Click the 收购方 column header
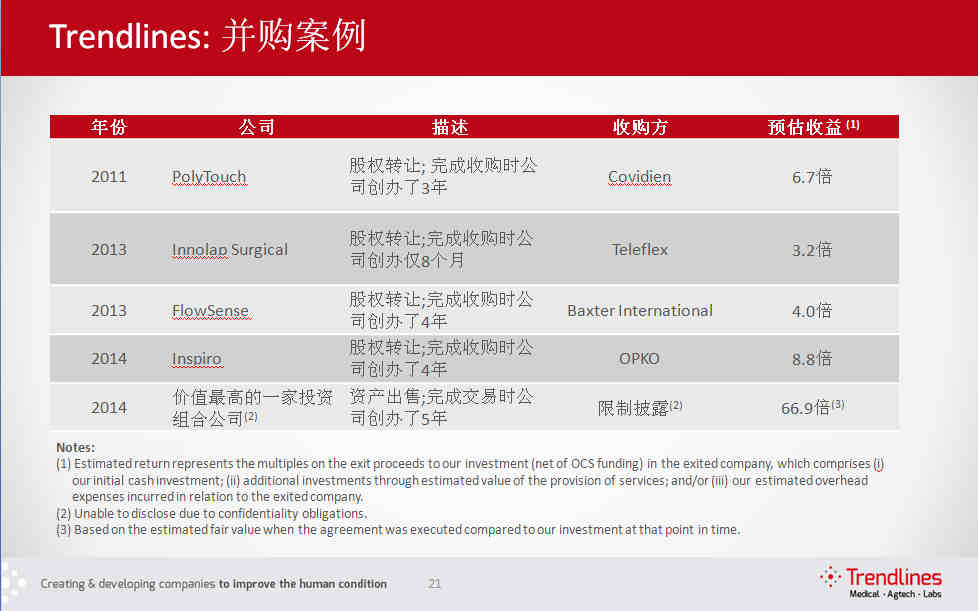The width and height of the screenshot is (978, 611). (640, 127)
